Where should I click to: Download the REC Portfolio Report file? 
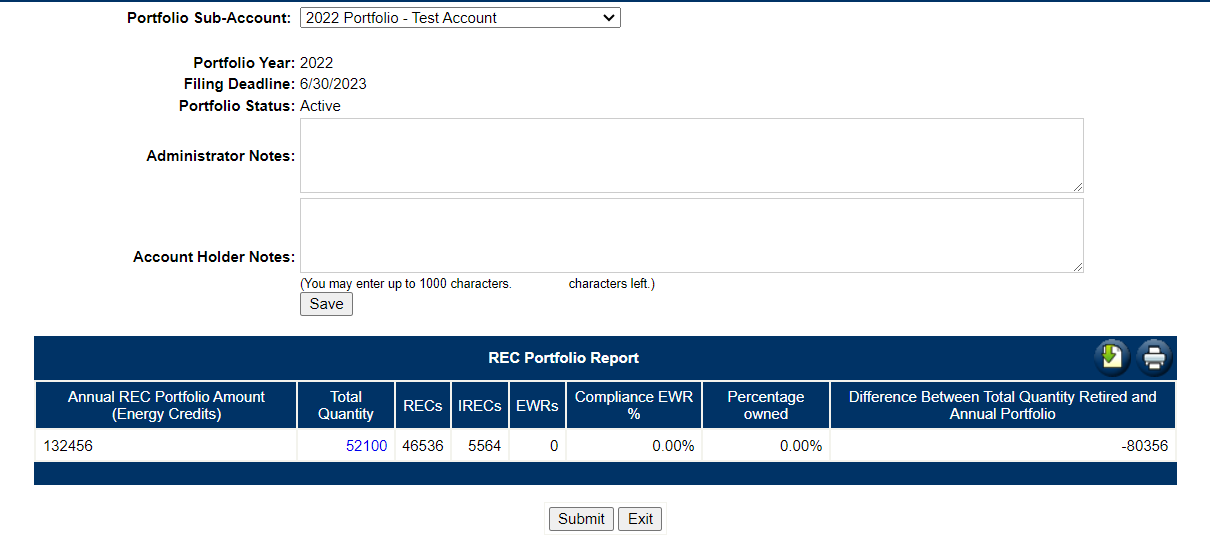(1111, 357)
